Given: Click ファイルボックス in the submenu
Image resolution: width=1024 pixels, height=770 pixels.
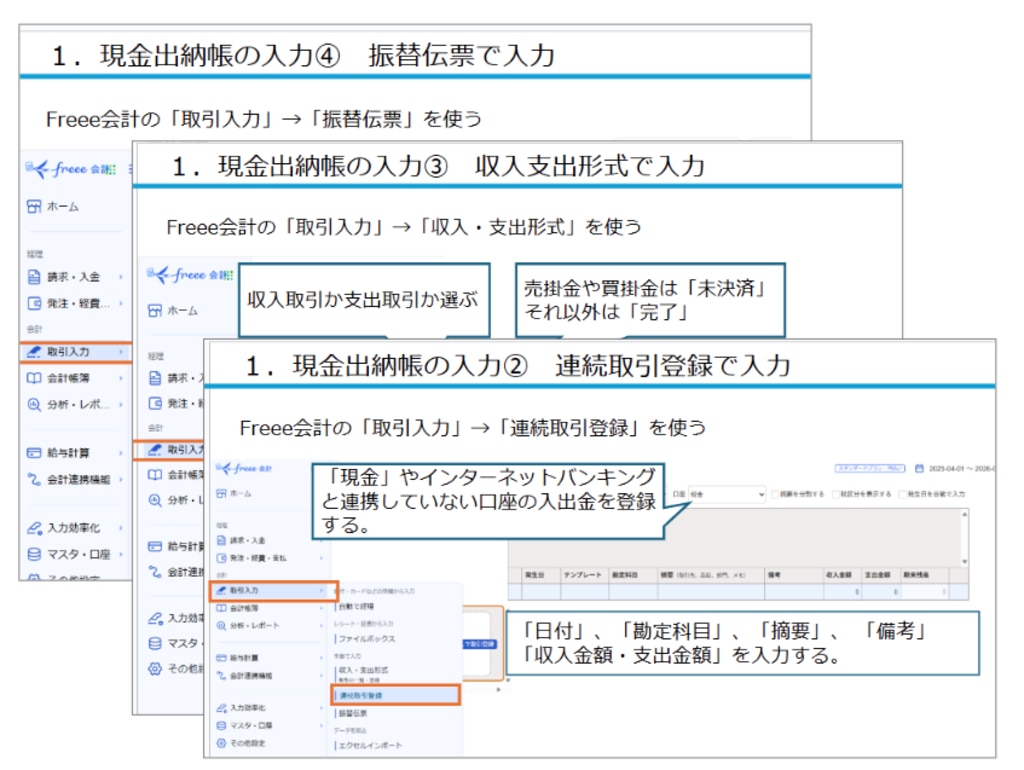Looking at the screenshot, I should click(367, 638).
